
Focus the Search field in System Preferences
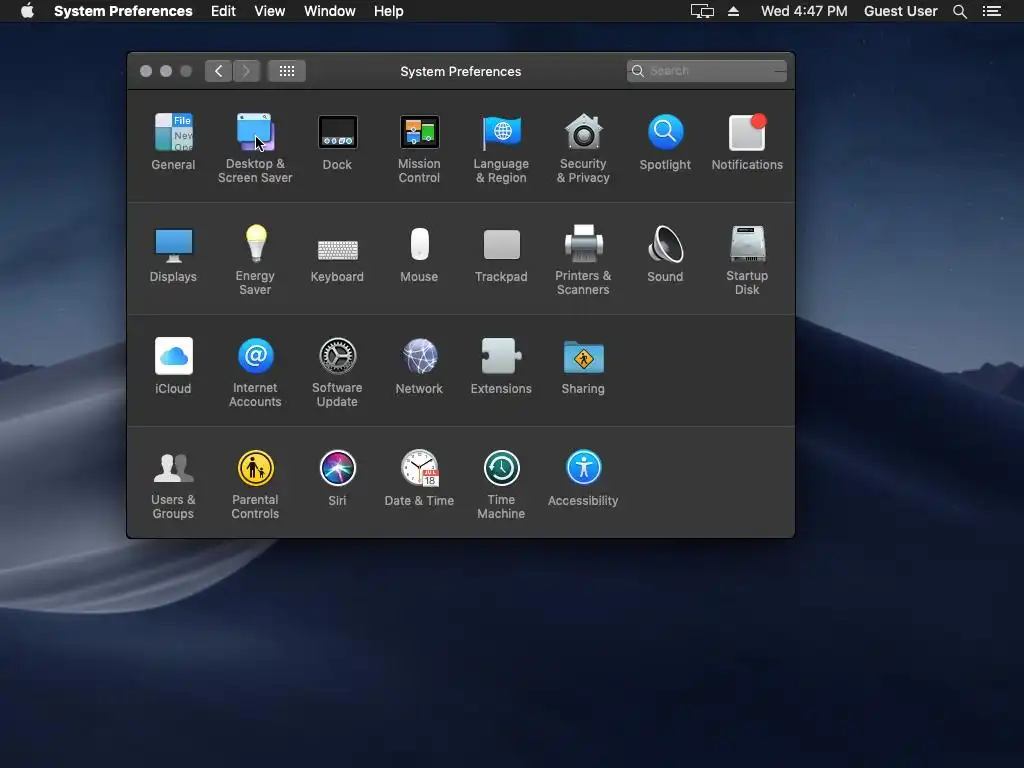[707, 71]
